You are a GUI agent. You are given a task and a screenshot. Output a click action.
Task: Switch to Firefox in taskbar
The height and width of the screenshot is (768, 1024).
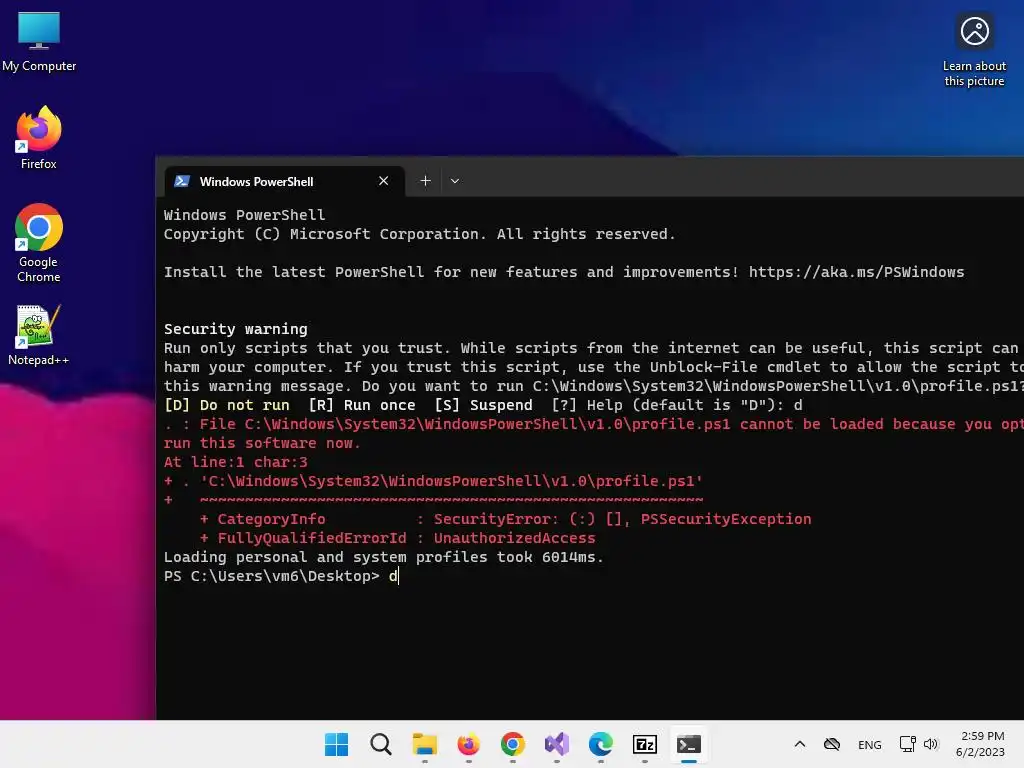468,744
